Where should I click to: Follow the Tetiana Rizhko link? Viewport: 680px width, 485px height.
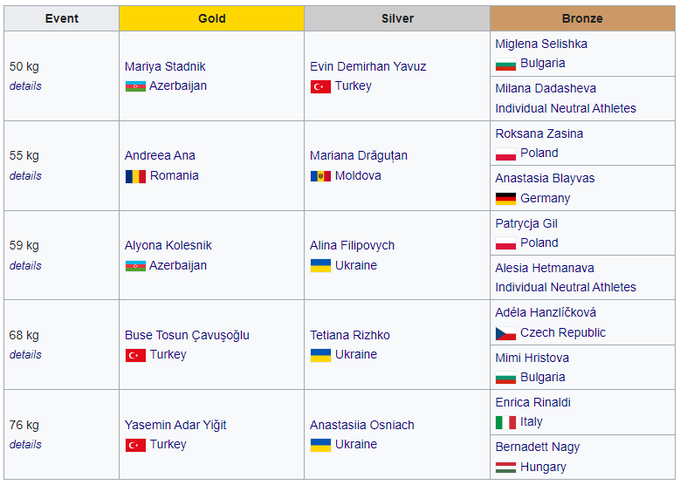(x=350, y=335)
